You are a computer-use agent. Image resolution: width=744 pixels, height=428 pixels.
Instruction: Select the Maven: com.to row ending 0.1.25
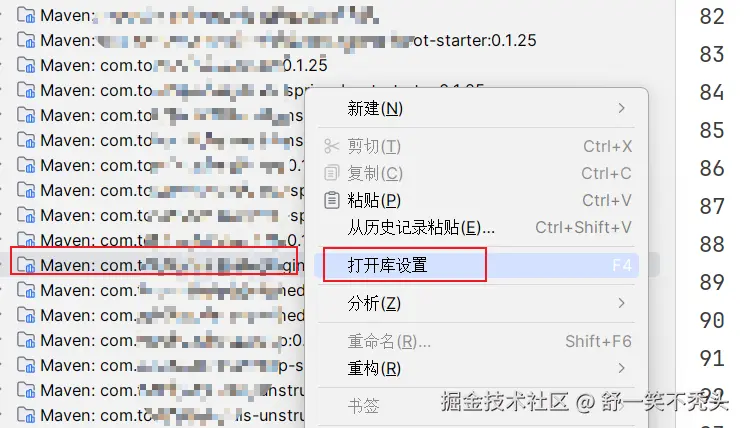click(172, 65)
